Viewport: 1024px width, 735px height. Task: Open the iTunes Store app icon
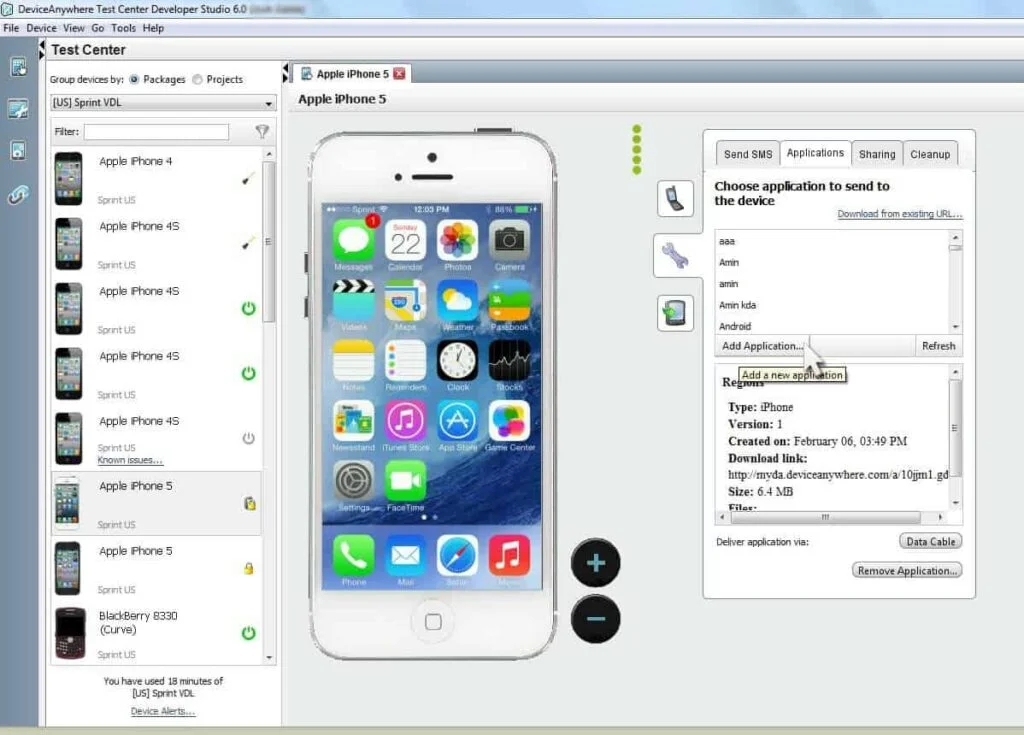click(x=405, y=421)
